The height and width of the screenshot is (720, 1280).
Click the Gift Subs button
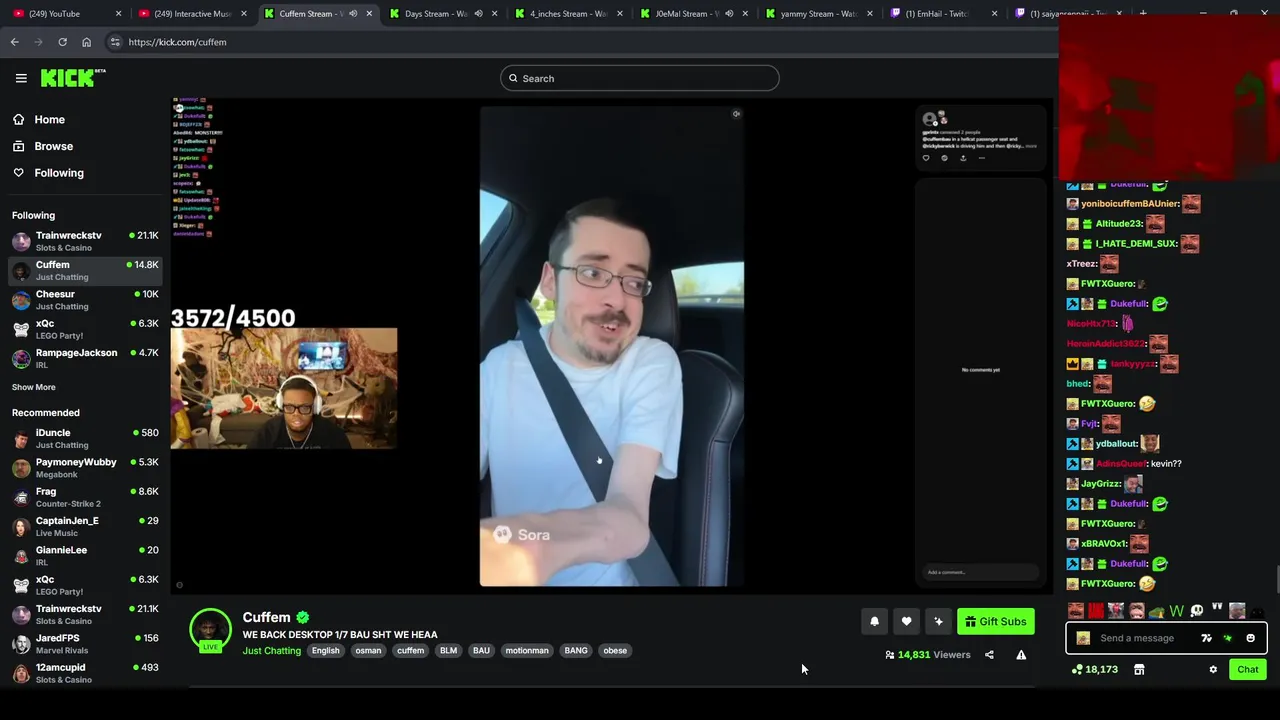(995, 622)
